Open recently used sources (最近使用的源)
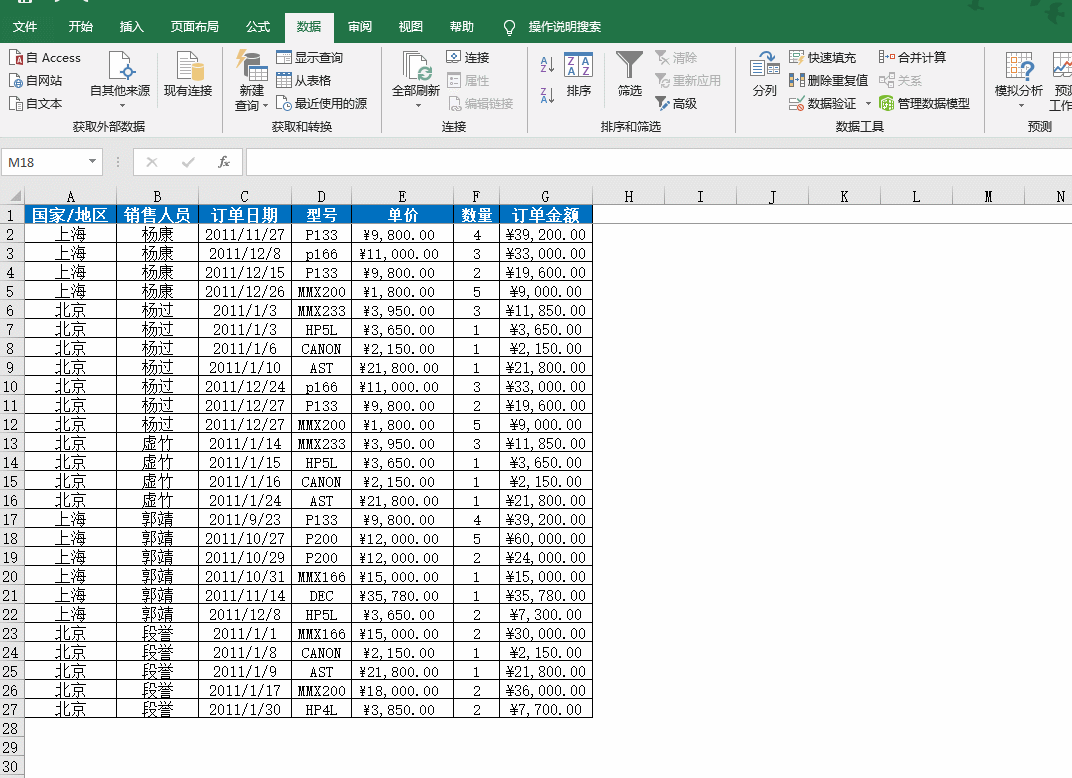 321,103
